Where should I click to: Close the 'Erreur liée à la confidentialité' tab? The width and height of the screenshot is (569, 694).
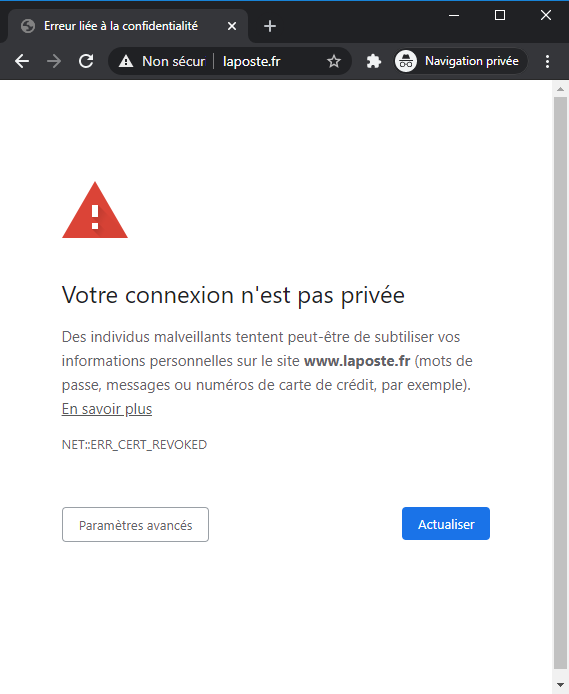(x=232, y=26)
